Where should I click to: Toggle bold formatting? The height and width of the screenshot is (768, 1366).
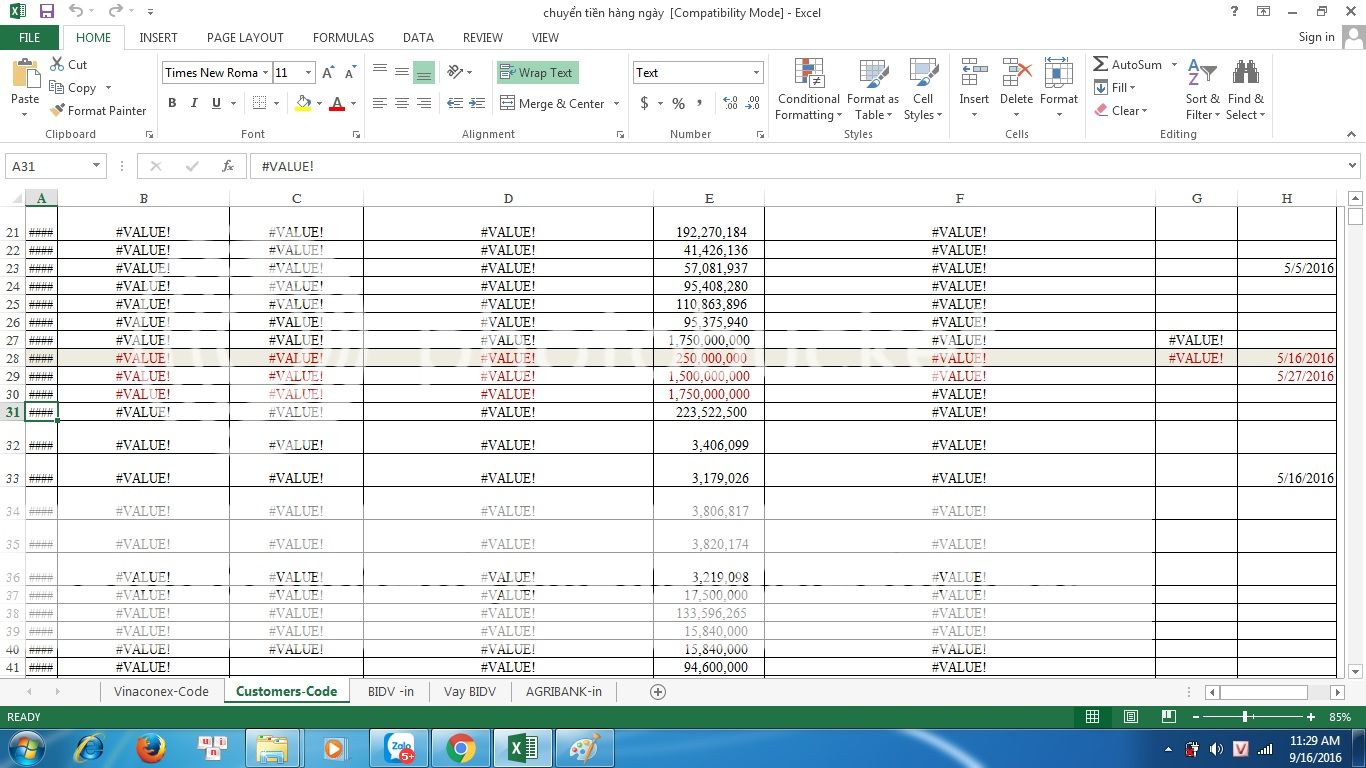point(172,103)
